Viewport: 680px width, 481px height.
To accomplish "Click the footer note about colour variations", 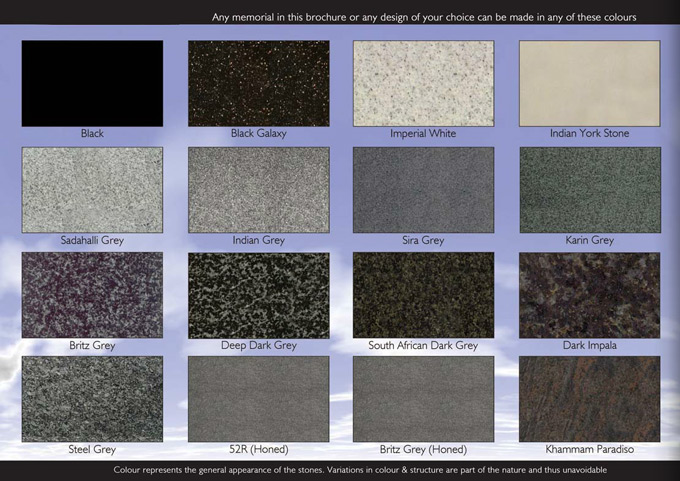I will 360,470.
